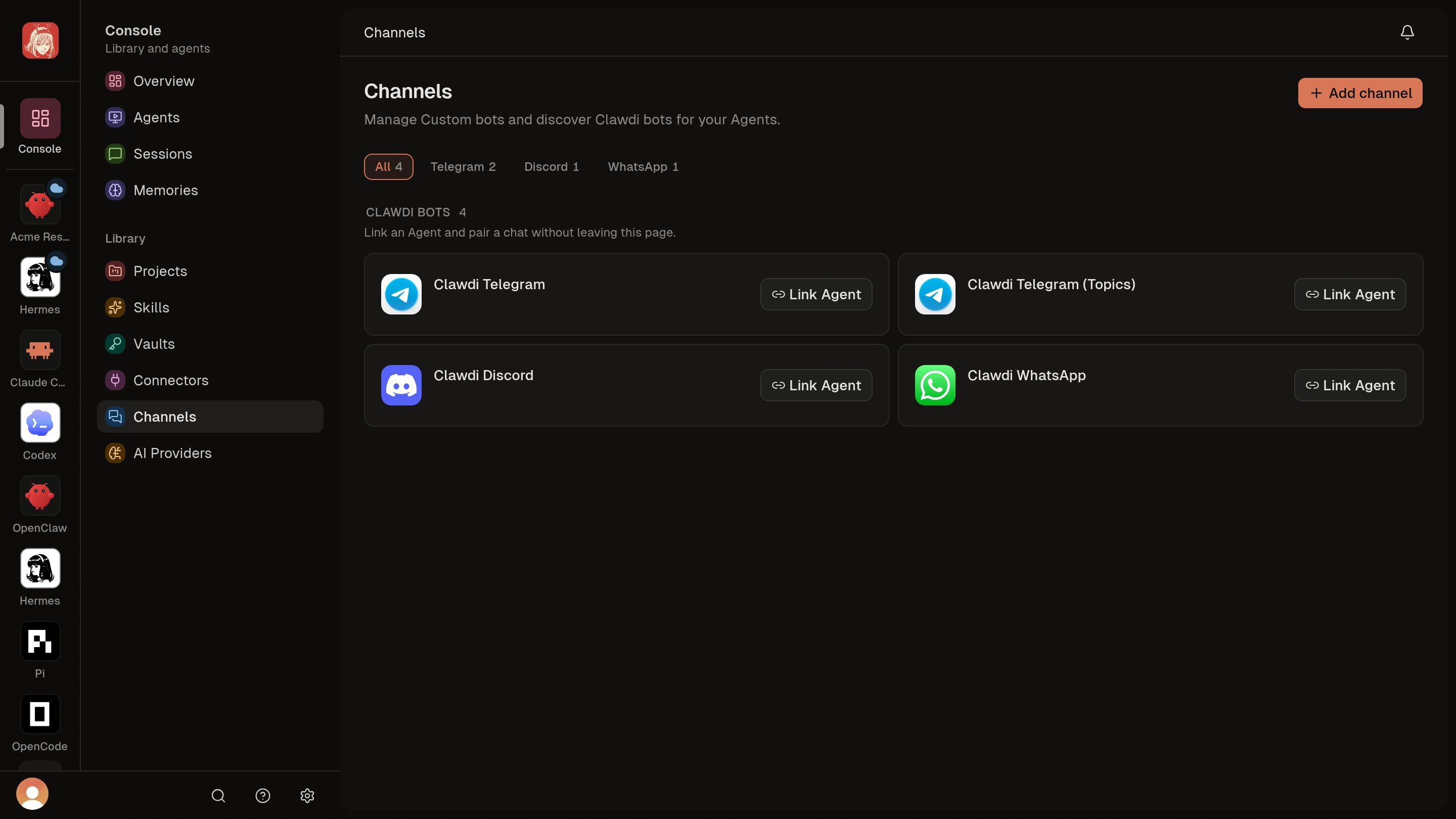Click the search magnifier icon
This screenshot has height=819, width=1456.
218,796
